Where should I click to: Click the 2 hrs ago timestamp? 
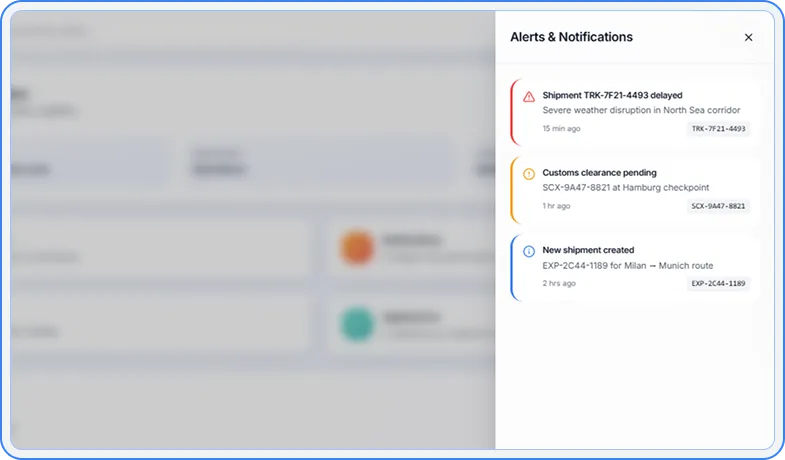[x=559, y=283]
